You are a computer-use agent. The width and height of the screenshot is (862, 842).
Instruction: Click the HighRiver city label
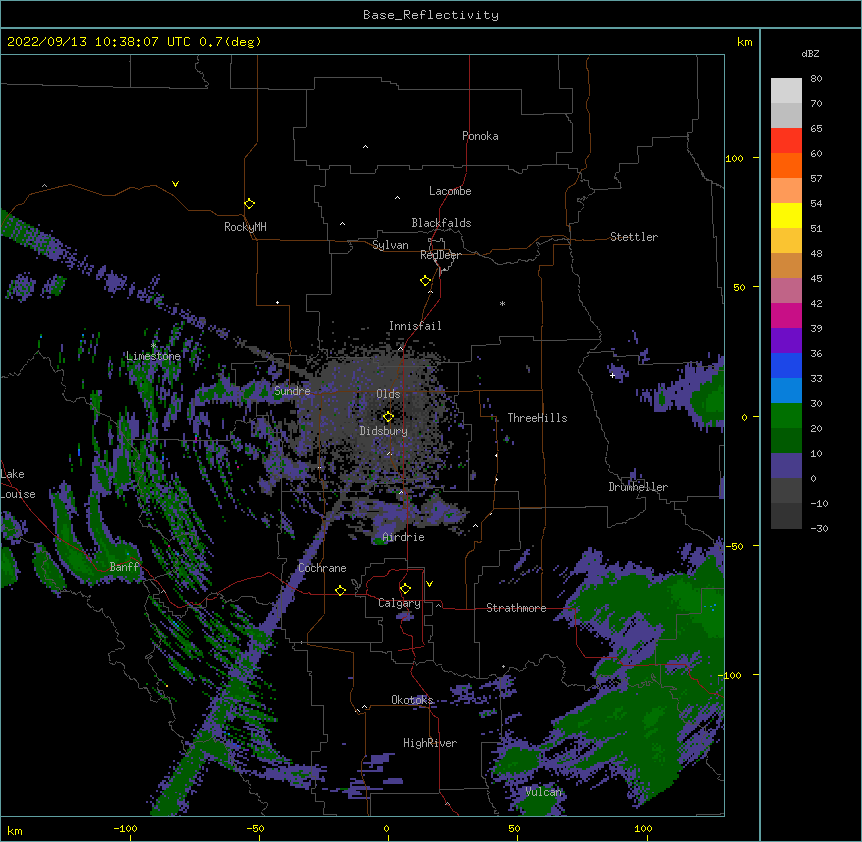point(430,743)
